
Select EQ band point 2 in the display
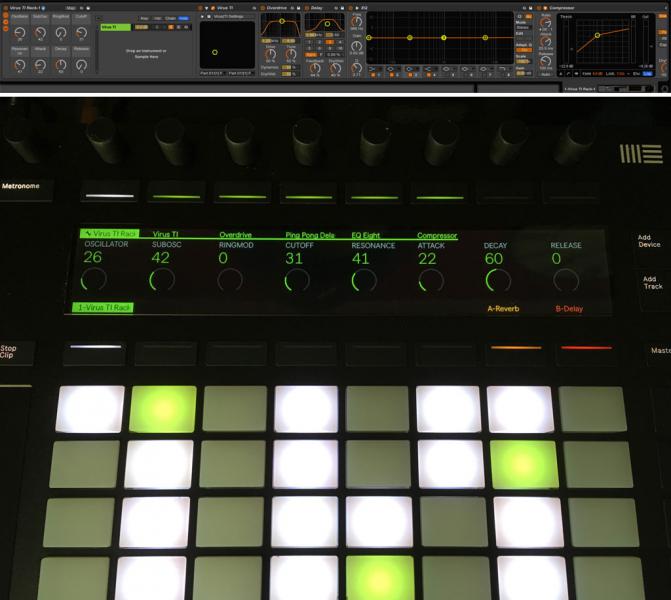click(x=410, y=38)
